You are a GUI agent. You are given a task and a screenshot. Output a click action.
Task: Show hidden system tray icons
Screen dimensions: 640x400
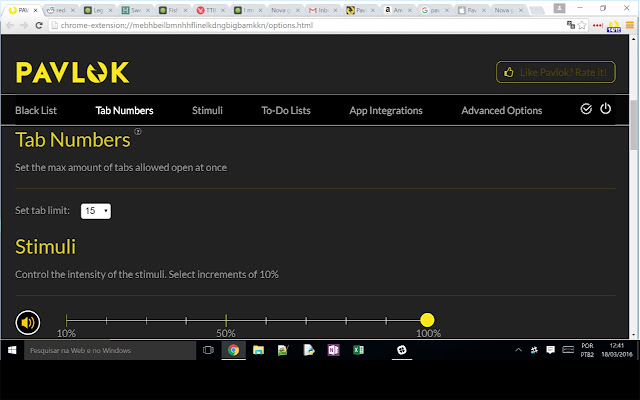coord(518,350)
